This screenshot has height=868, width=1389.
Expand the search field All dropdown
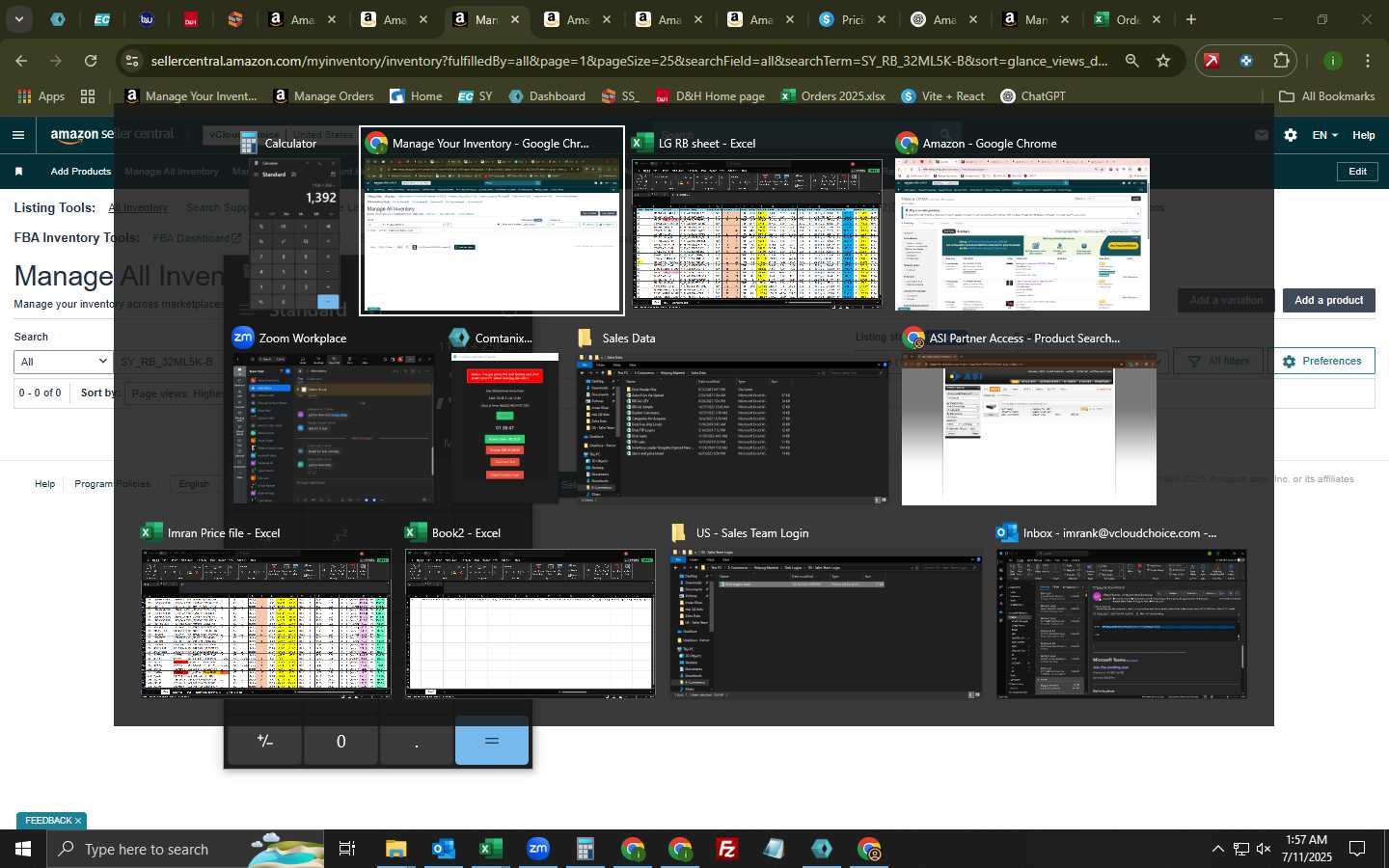click(64, 362)
